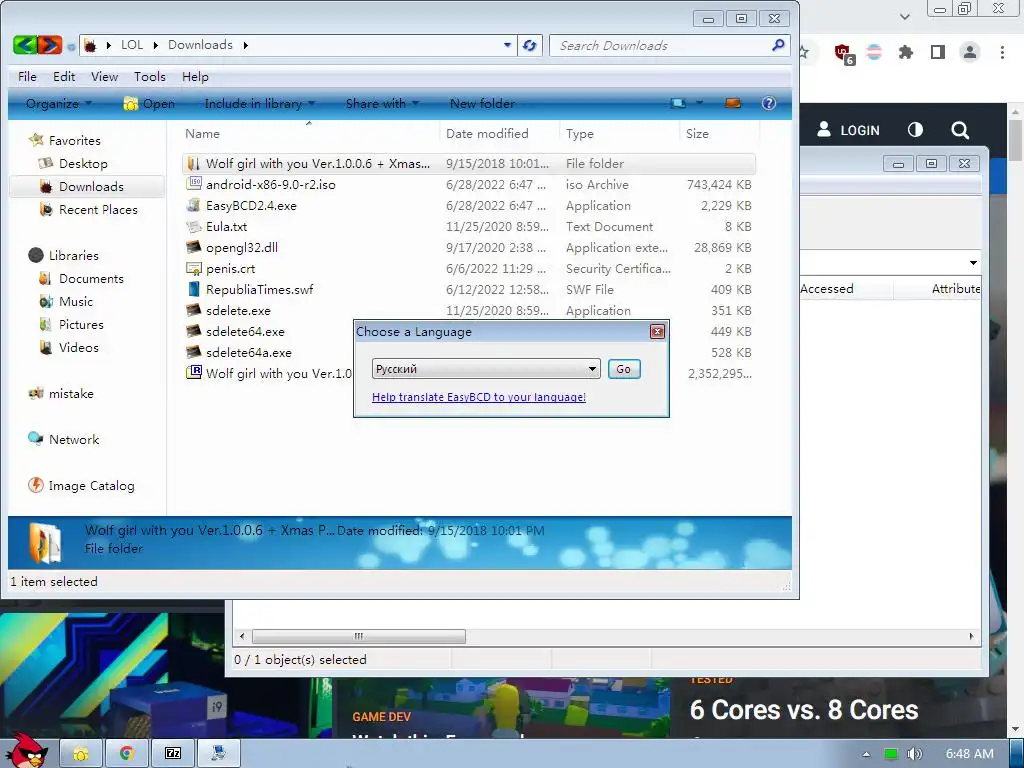Open the Edit menu

[x=64, y=76]
